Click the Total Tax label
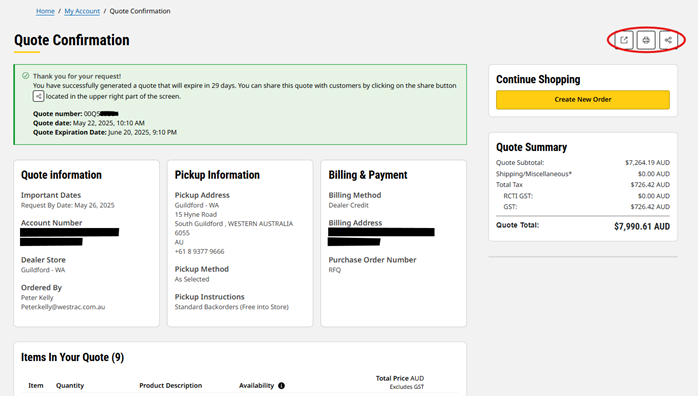698x396 pixels. [x=509, y=185]
